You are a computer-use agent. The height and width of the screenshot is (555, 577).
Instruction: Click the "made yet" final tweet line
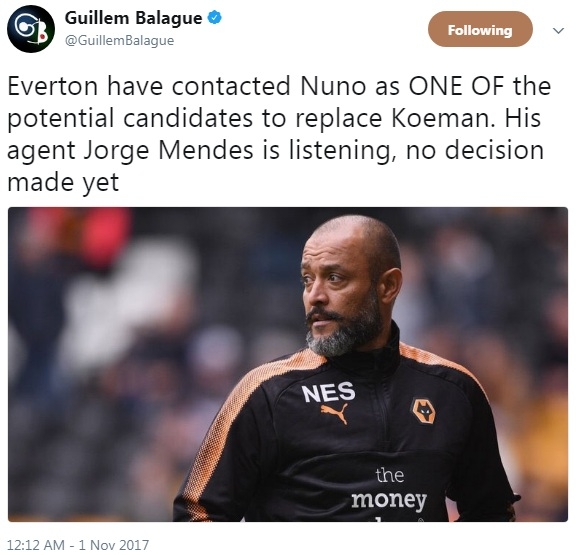click(63, 182)
